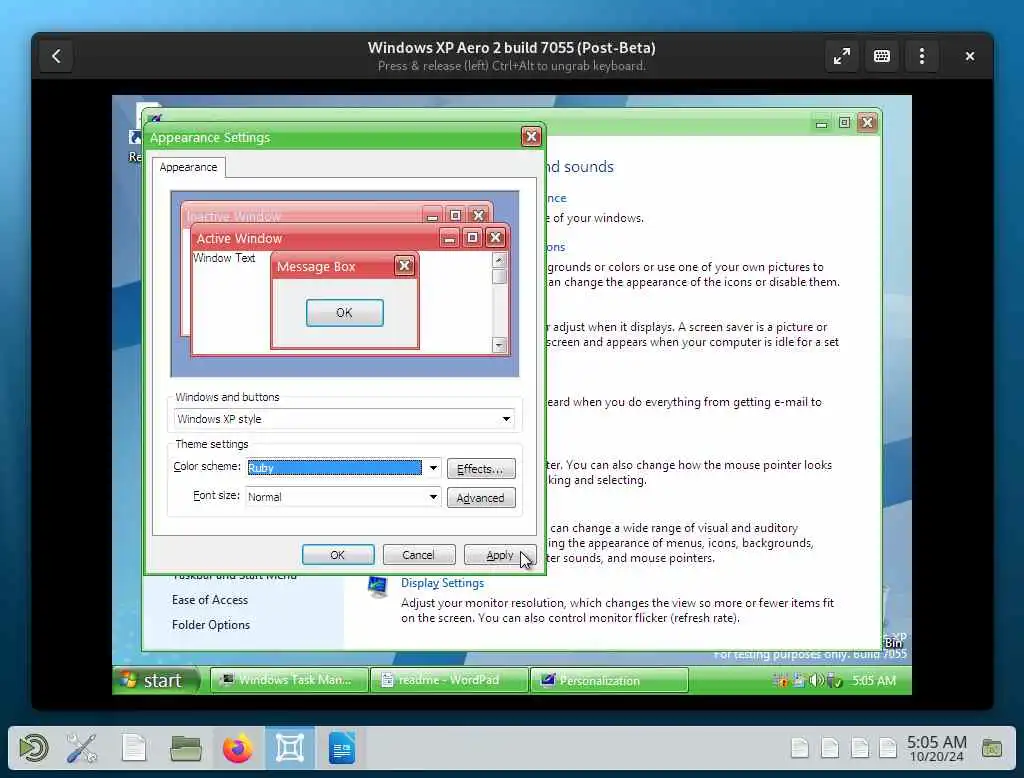Toggle fullscreen for the virtual machine

(841, 56)
